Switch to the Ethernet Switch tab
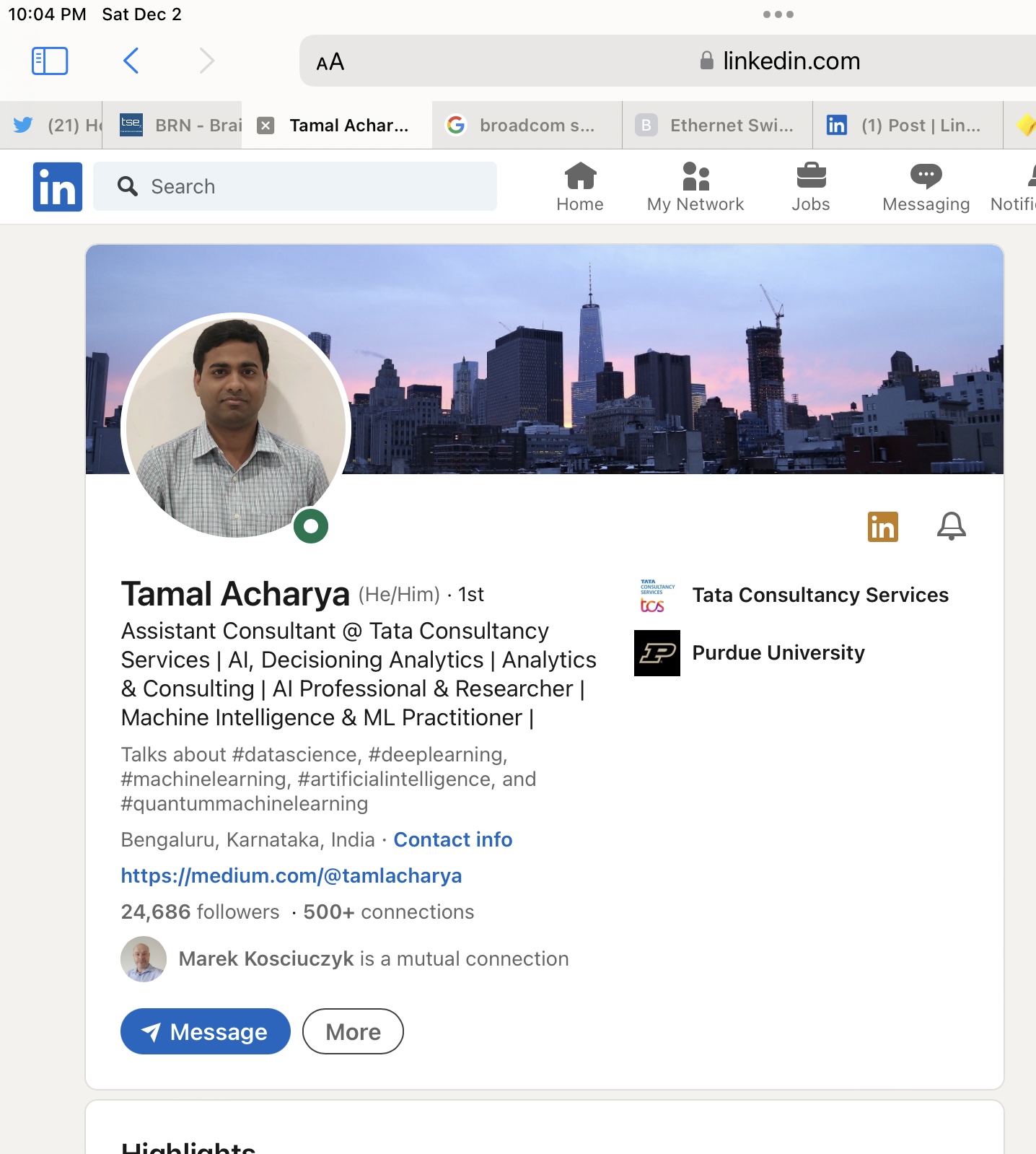The image size is (1036, 1154). 718,126
